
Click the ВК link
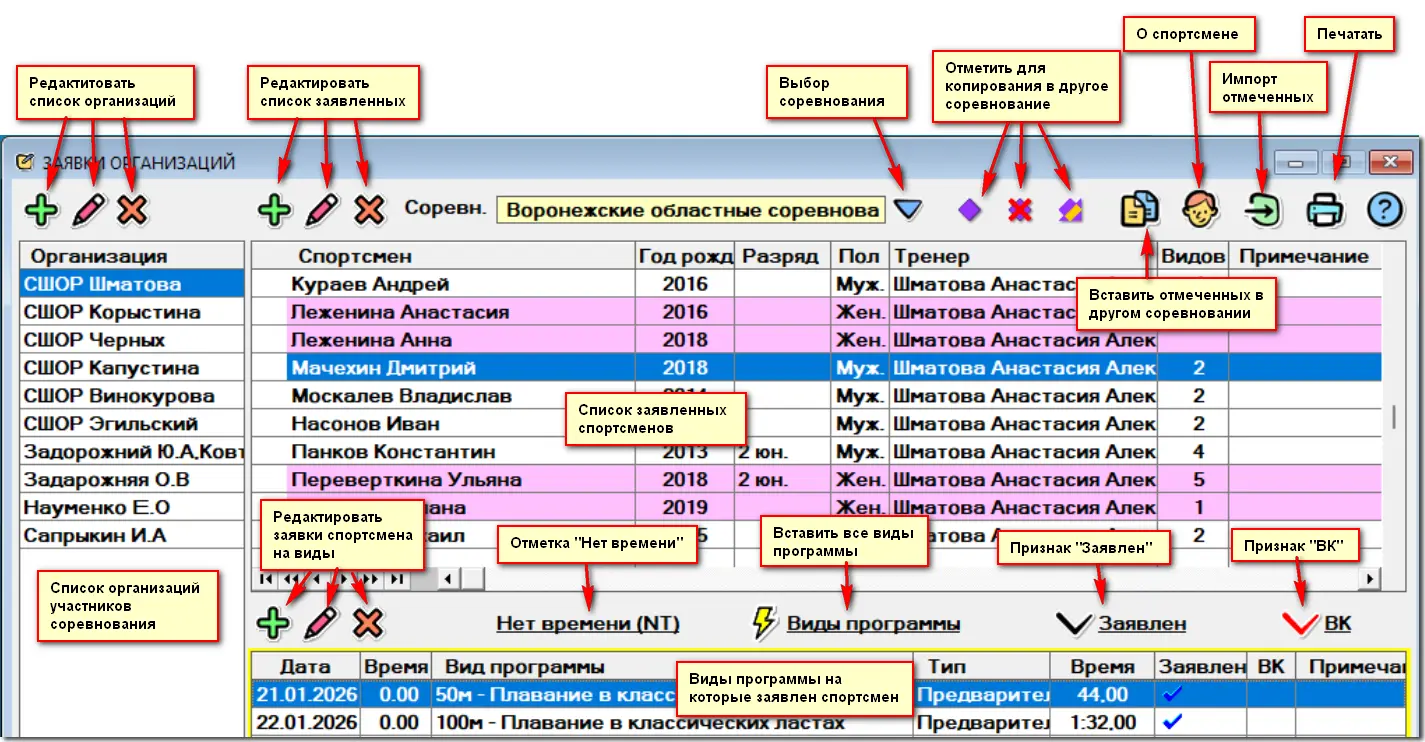click(x=1337, y=624)
